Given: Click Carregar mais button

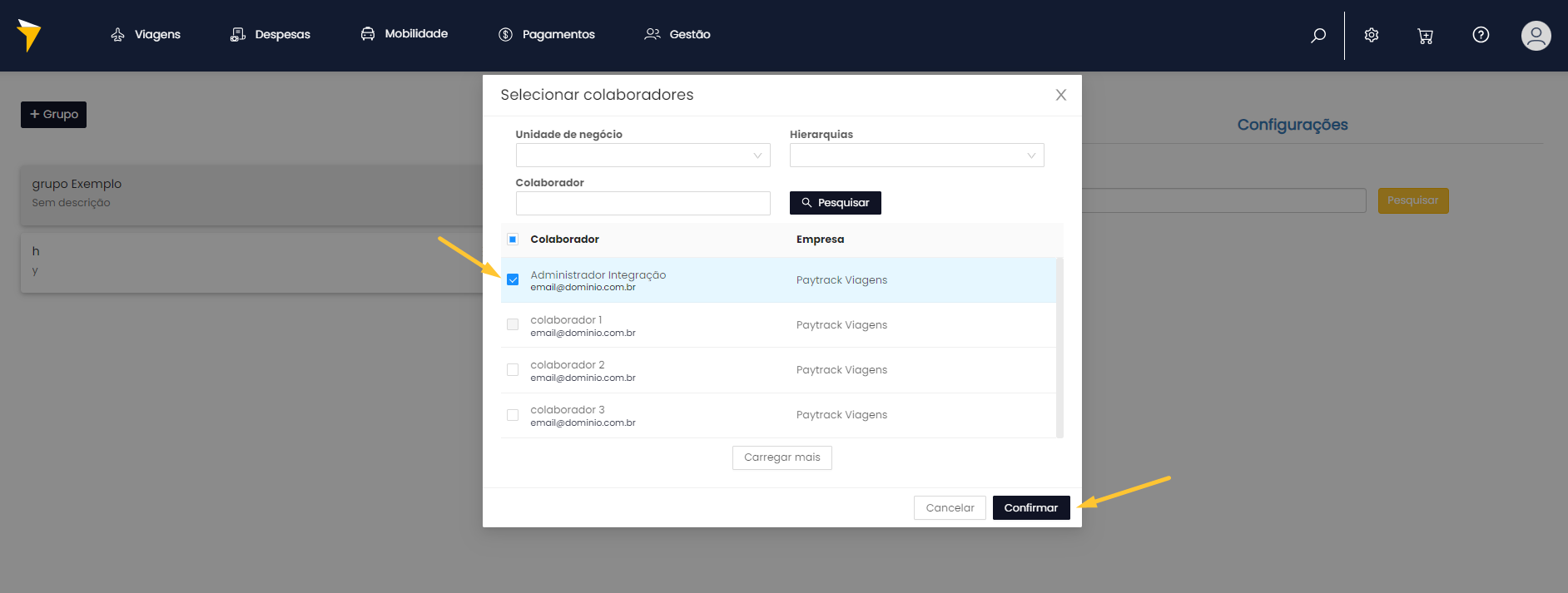Looking at the screenshot, I should pos(782,457).
